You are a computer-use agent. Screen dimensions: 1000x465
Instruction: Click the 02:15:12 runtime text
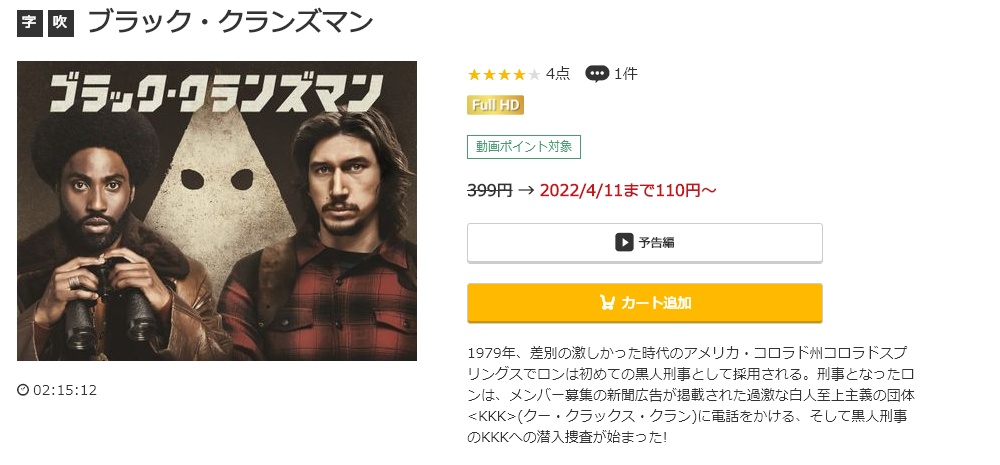pyautogui.click(x=65, y=390)
